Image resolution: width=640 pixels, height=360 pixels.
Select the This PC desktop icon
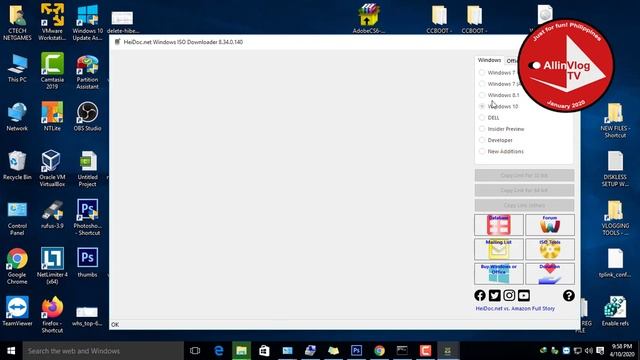click(x=17, y=69)
